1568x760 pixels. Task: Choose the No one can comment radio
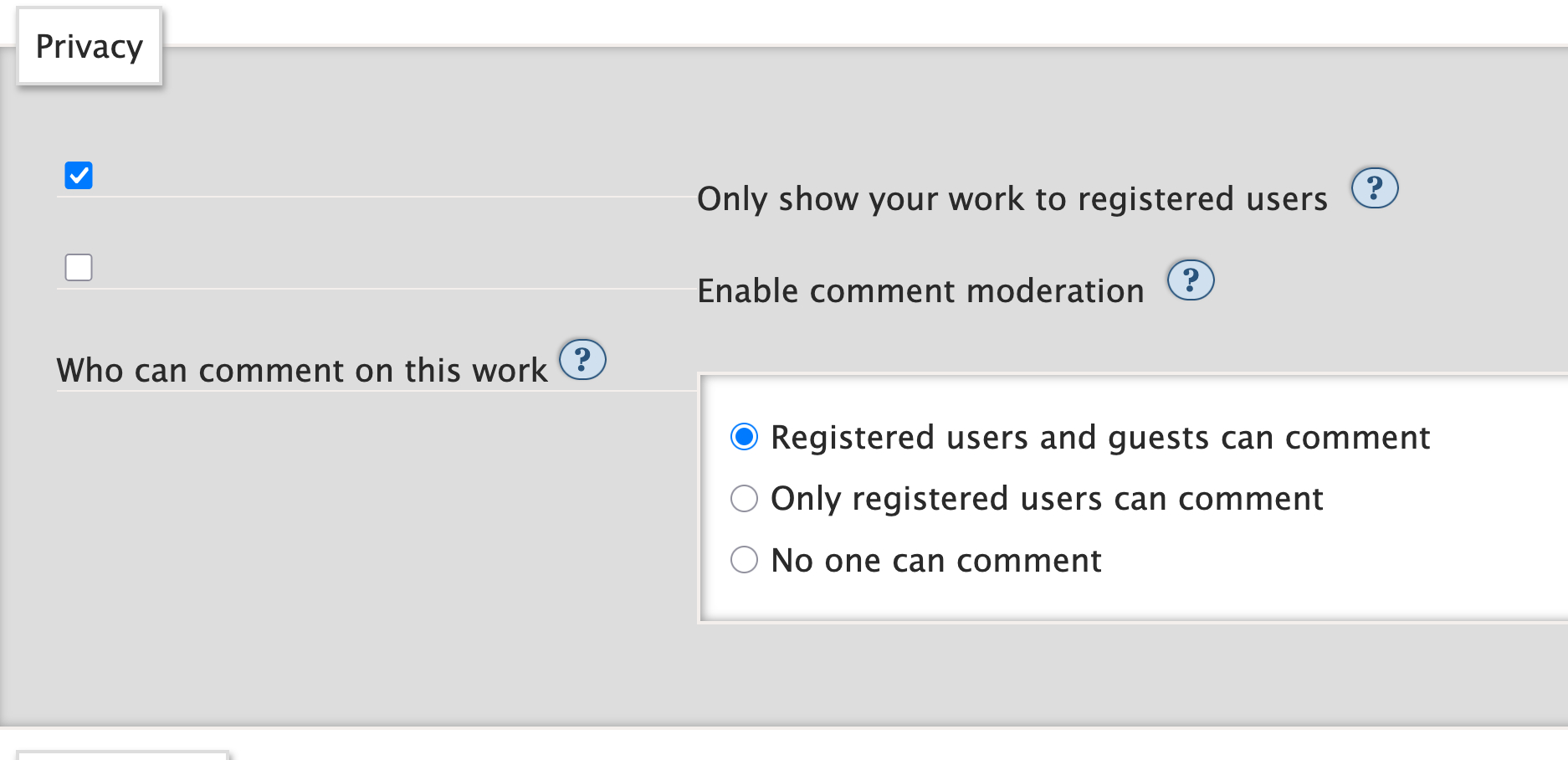[x=744, y=560]
